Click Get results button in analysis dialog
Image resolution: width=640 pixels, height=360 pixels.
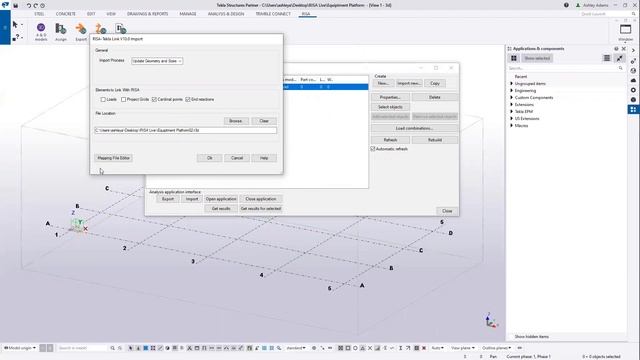(221, 209)
